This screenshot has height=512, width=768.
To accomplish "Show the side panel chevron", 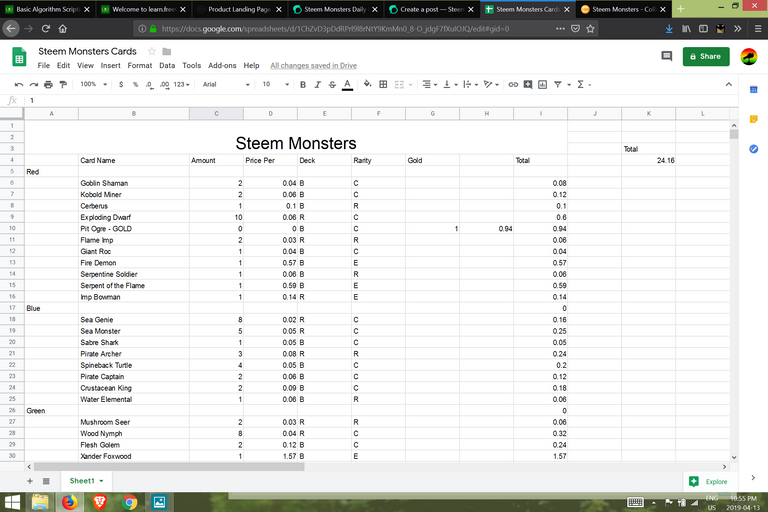I will click(753, 478).
